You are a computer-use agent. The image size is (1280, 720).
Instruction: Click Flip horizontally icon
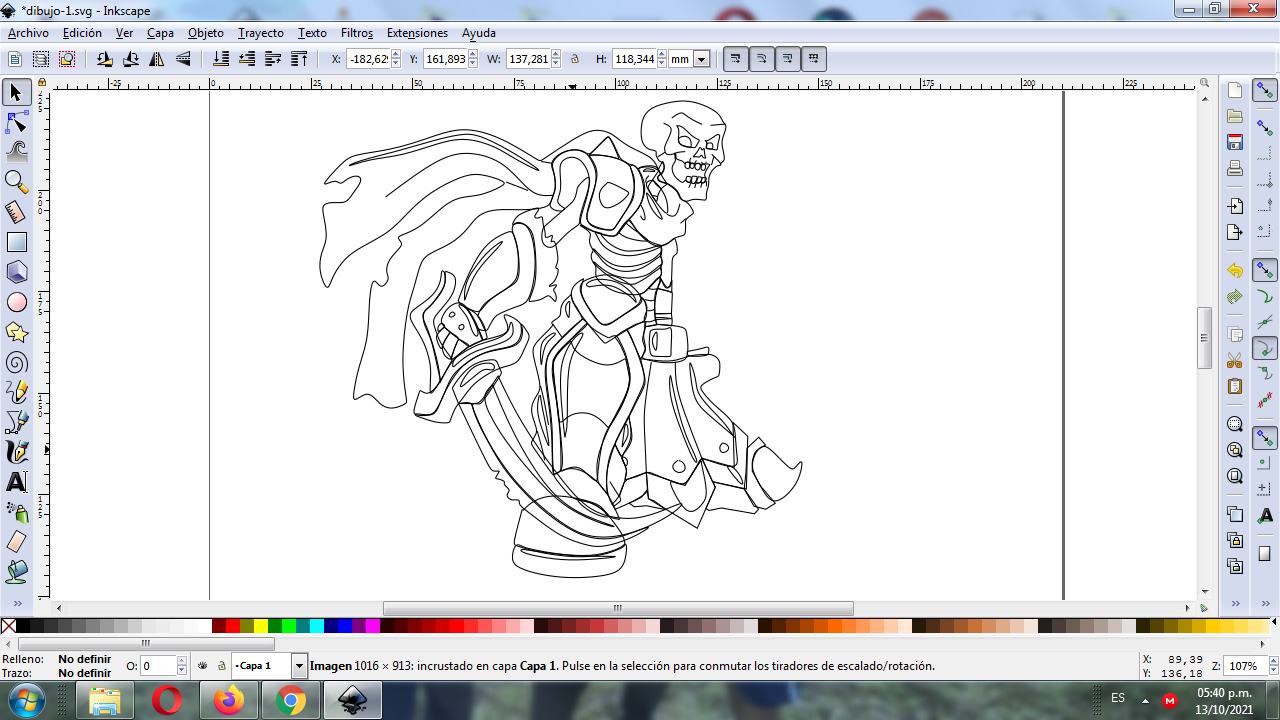point(157,59)
